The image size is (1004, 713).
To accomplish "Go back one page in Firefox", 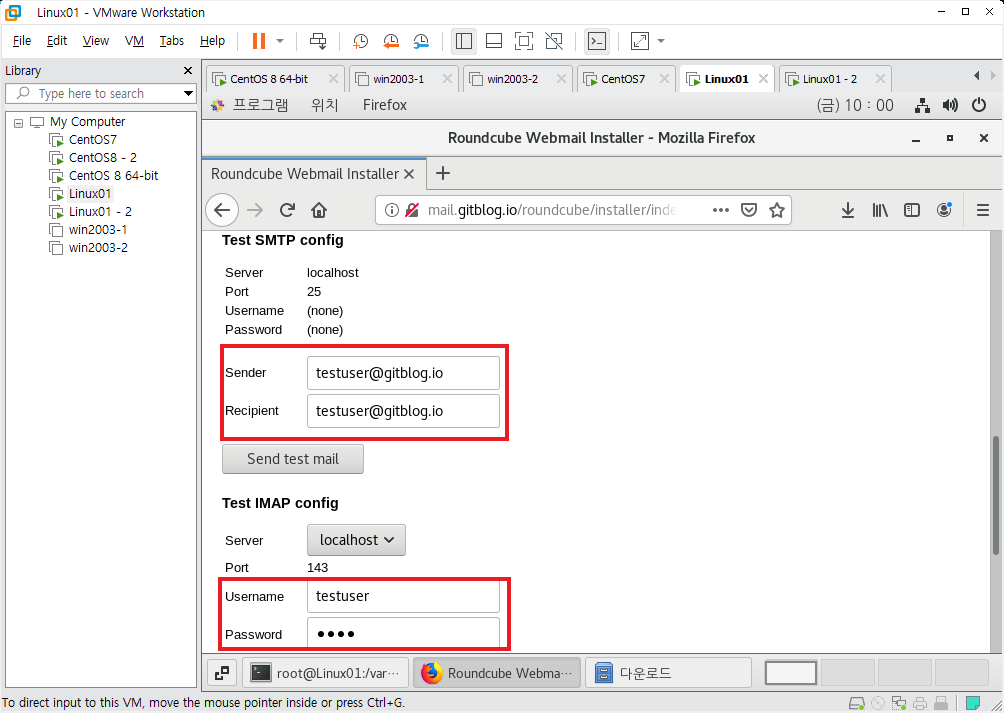I will (222, 210).
